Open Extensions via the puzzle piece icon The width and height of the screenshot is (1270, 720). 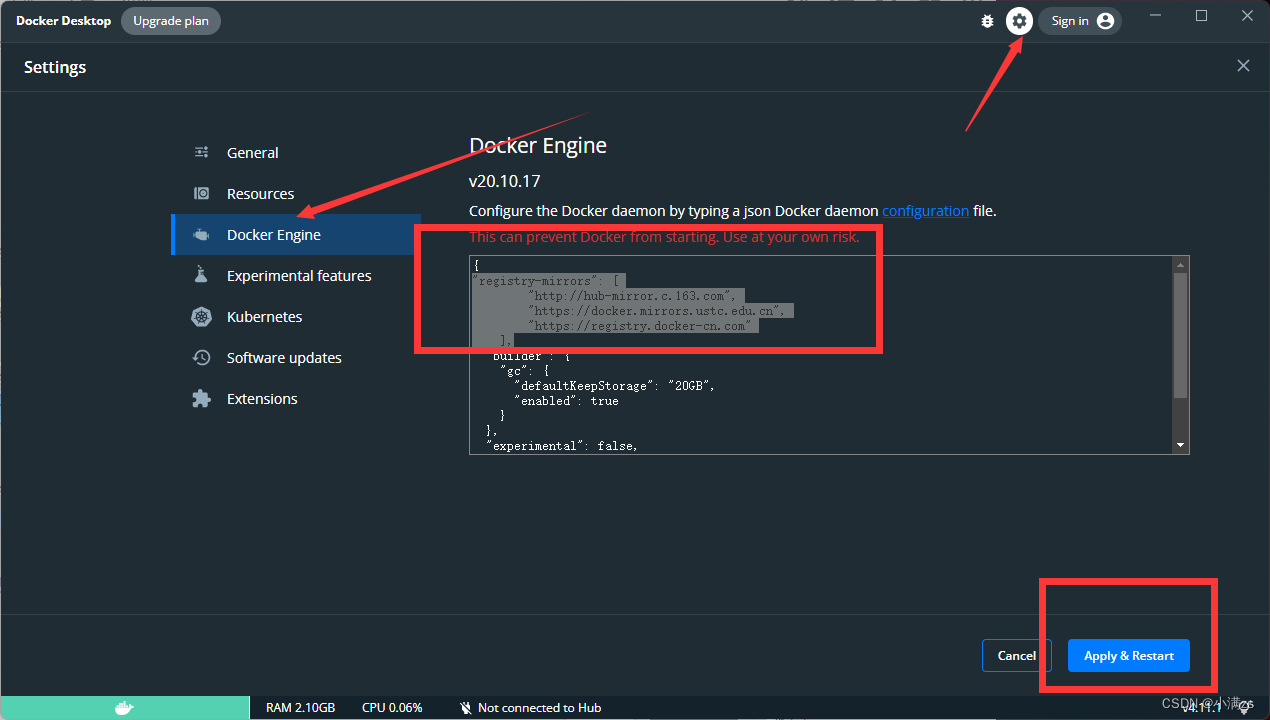pyautogui.click(x=200, y=398)
